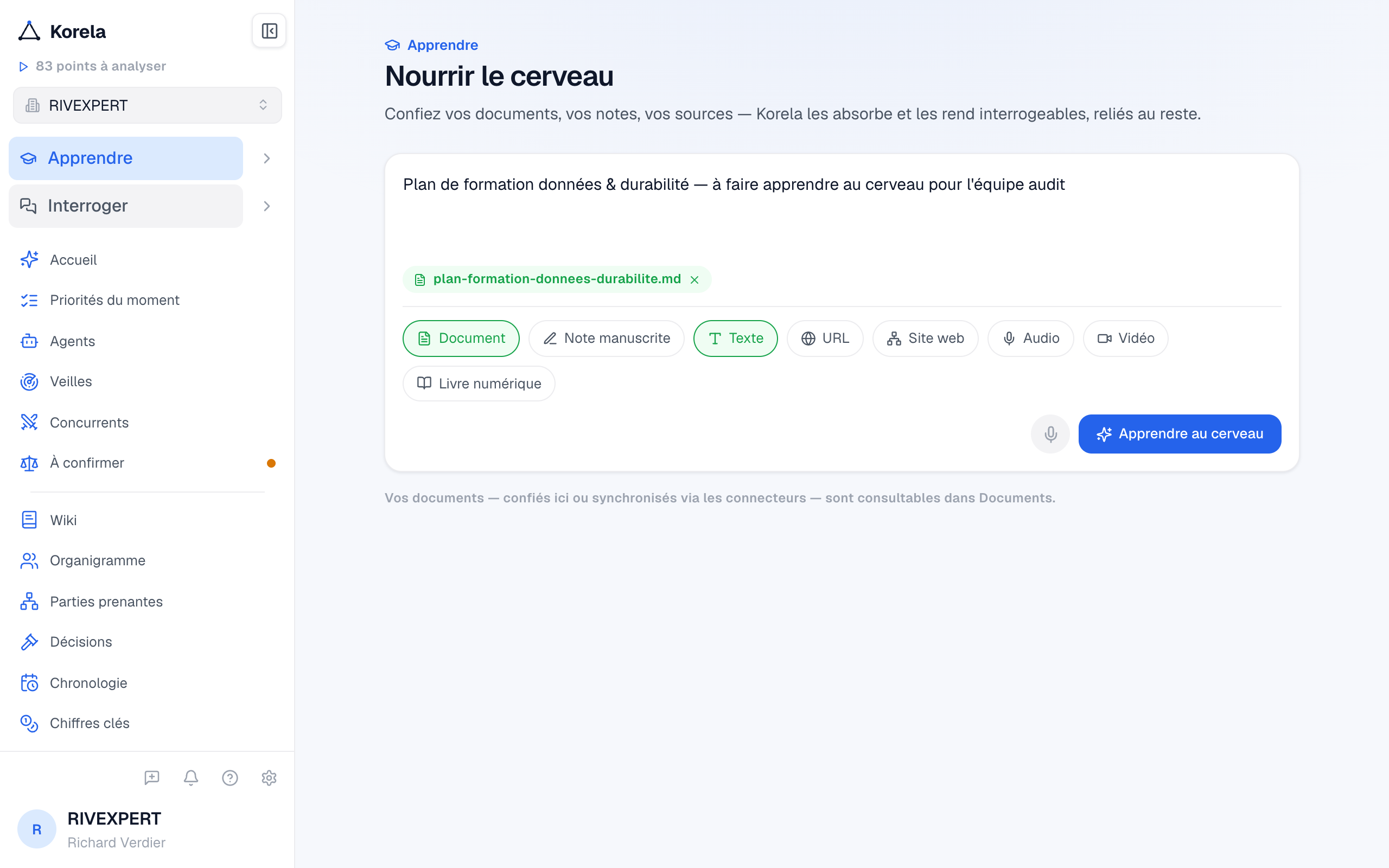Open the Veilles section
Screen dimensions: 1389x868
(71, 382)
